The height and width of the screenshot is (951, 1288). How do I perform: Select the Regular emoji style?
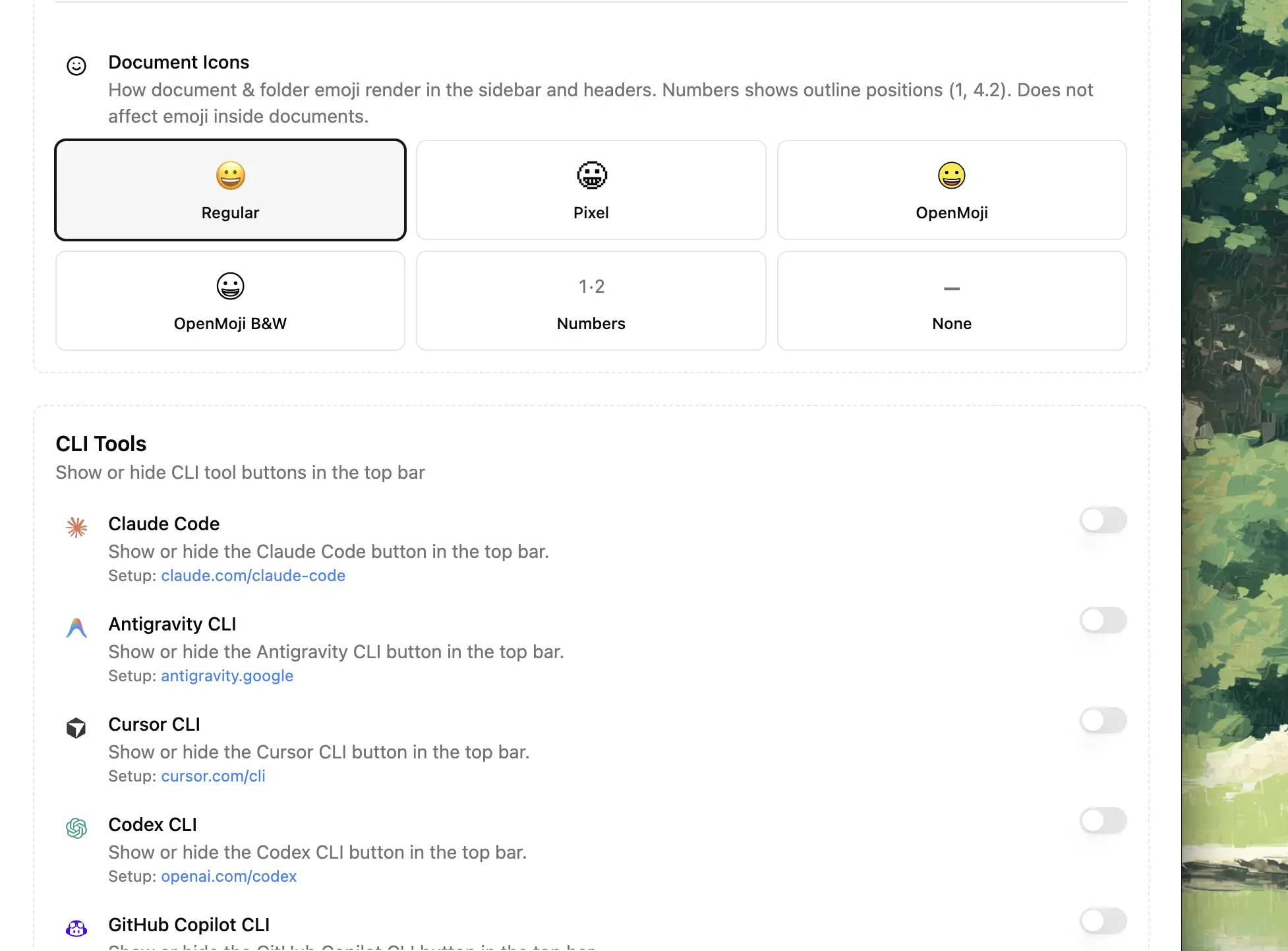click(x=230, y=190)
